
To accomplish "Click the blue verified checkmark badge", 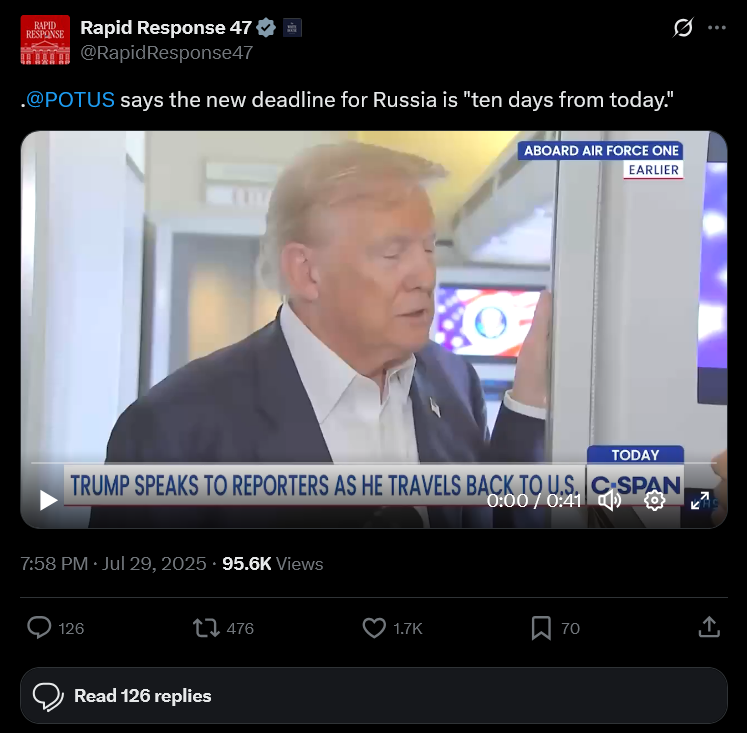I will [266, 28].
